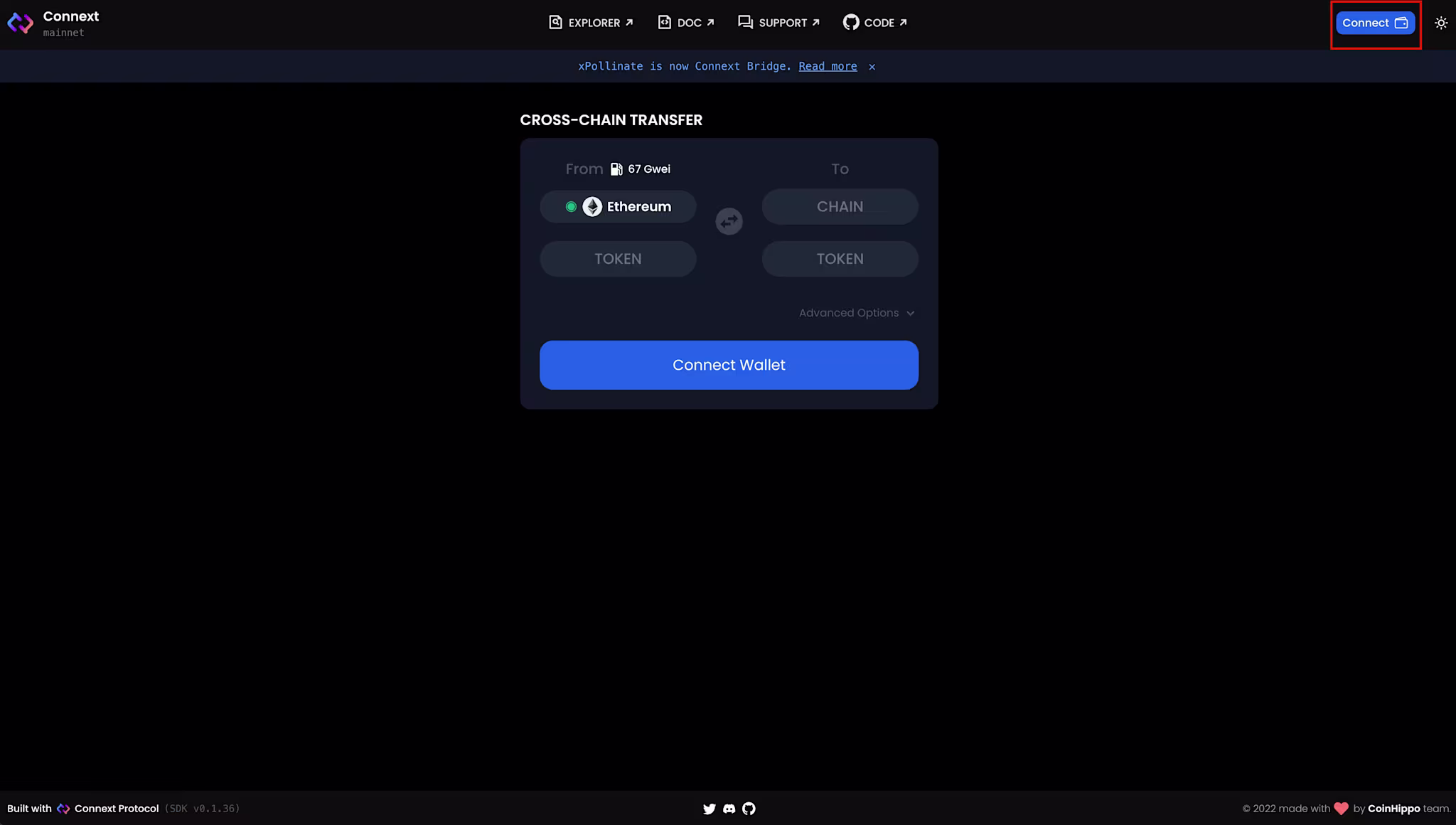The height and width of the screenshot is (825, 1456).
Task: Expand Advanced Options chevron
Action: click(910, 314)
